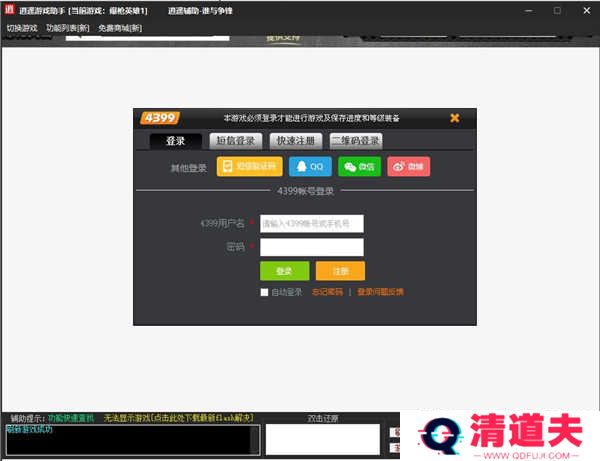The image size is (600, 461).
Task: Open the 功能列表[新] menu
Action: point(68,28)
